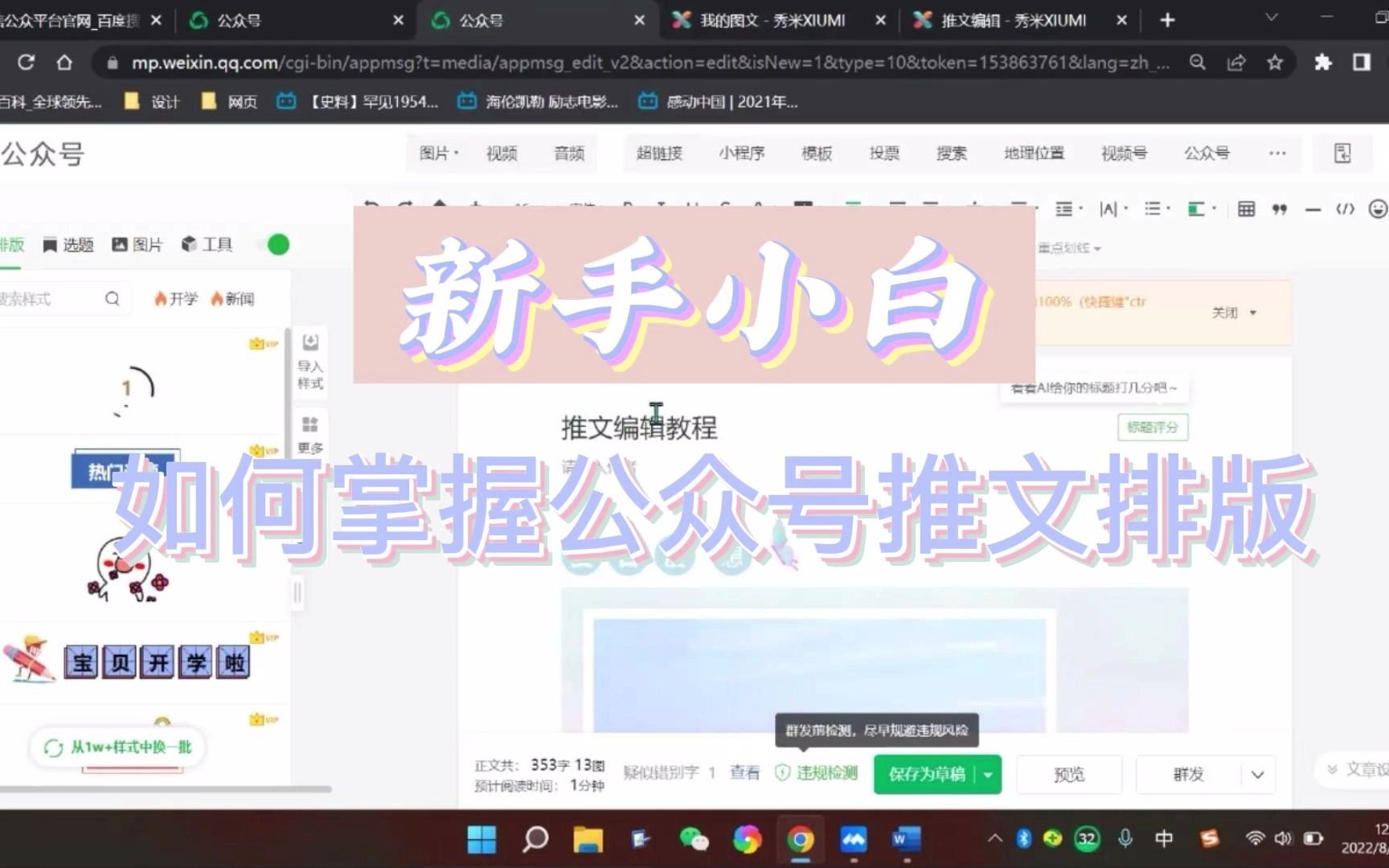The image size is (1389, 868).
Task: Click the 违规检测 link
Action: tap(817, 773)
